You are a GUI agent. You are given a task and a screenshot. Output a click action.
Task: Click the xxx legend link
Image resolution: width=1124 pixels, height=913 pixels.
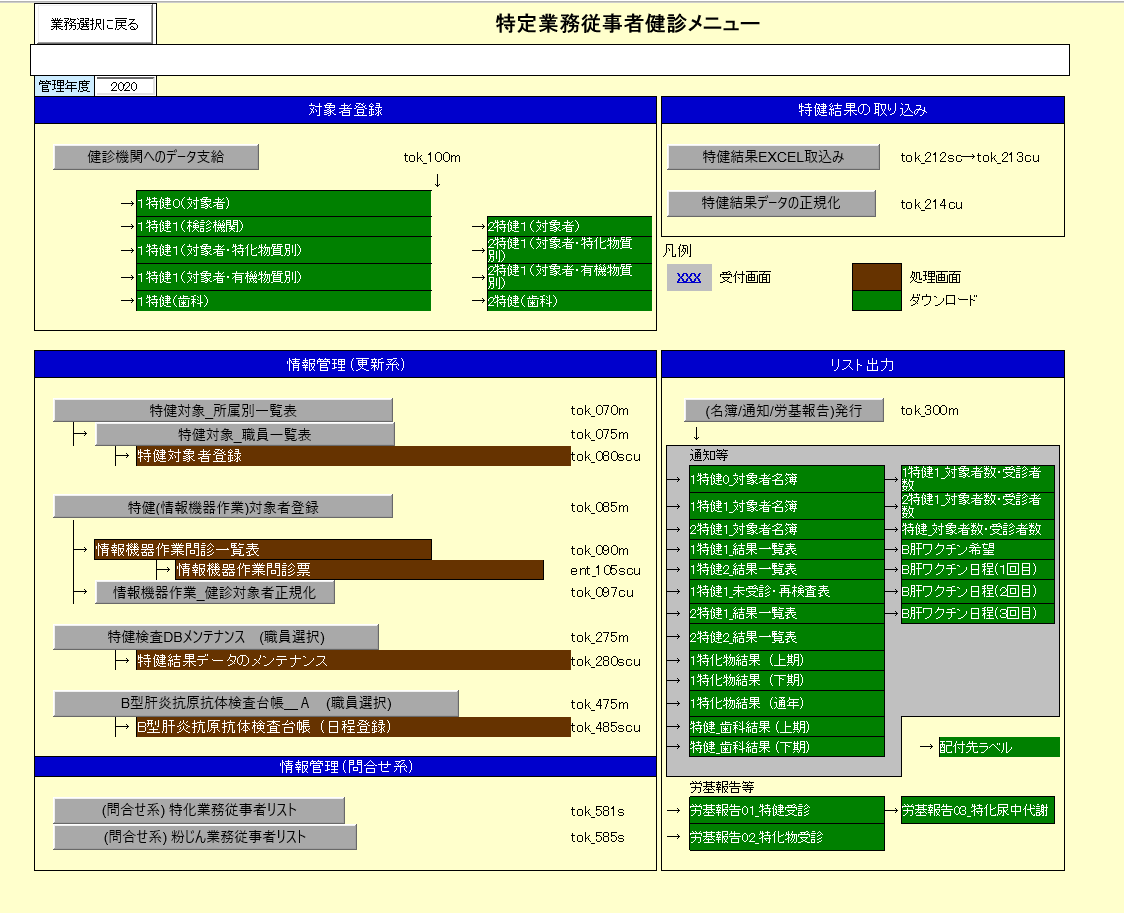click(x=689, y=277)
